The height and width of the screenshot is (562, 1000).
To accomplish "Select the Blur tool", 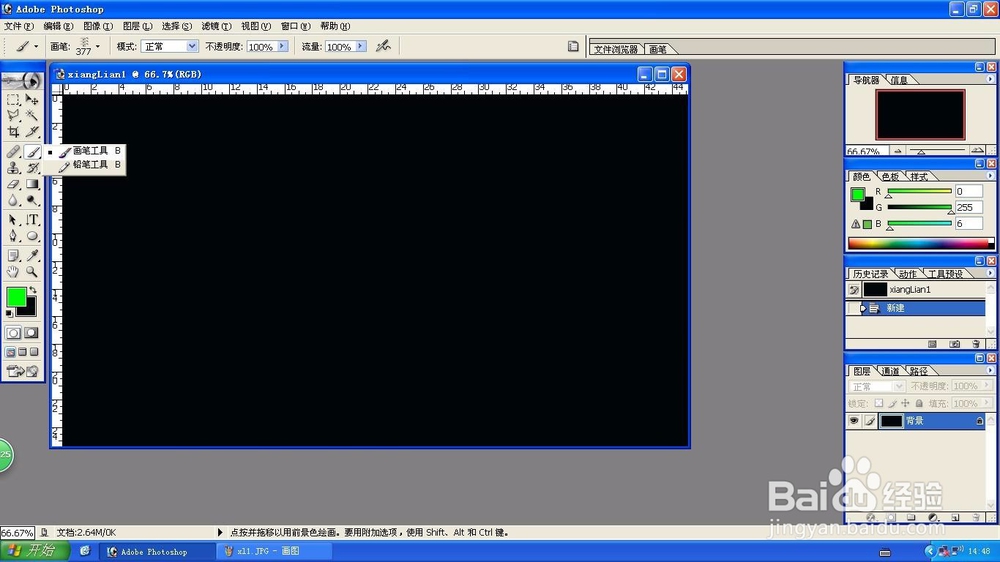I will pyautogui.click(x=13, y=200).
